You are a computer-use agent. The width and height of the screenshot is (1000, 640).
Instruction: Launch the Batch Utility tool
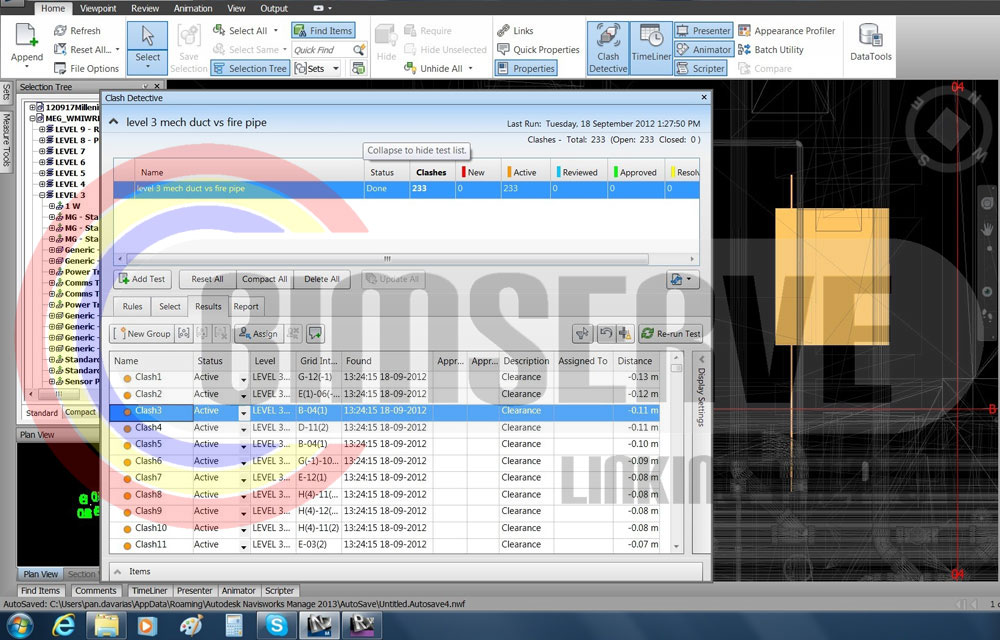coord(770,50)
